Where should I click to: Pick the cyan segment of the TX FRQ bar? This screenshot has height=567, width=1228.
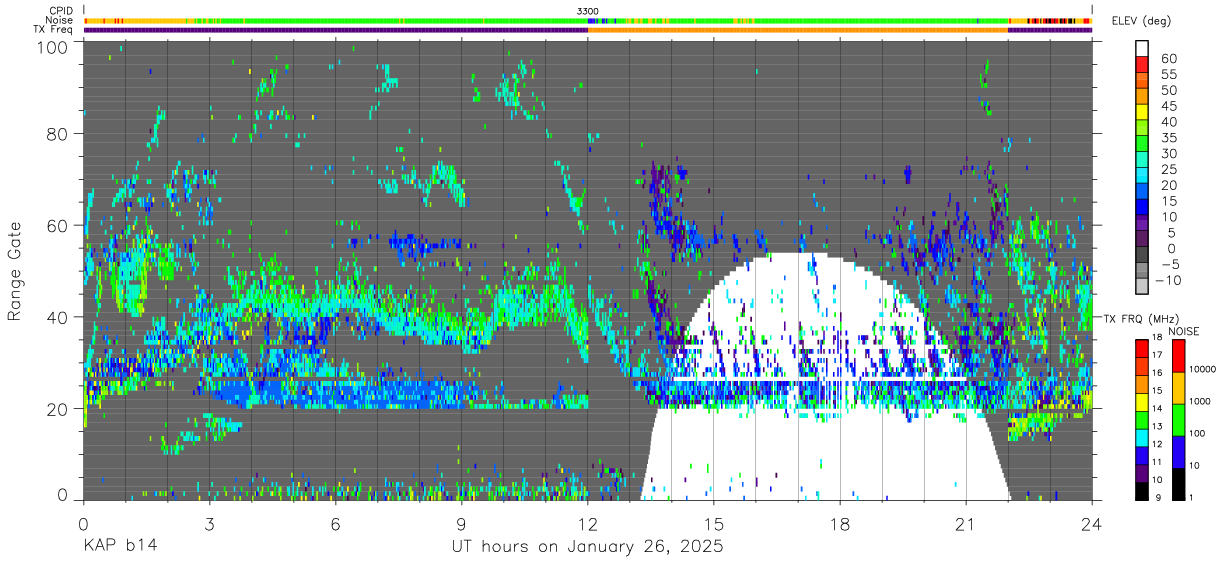pyautogui.click(x=1143, y=437)
